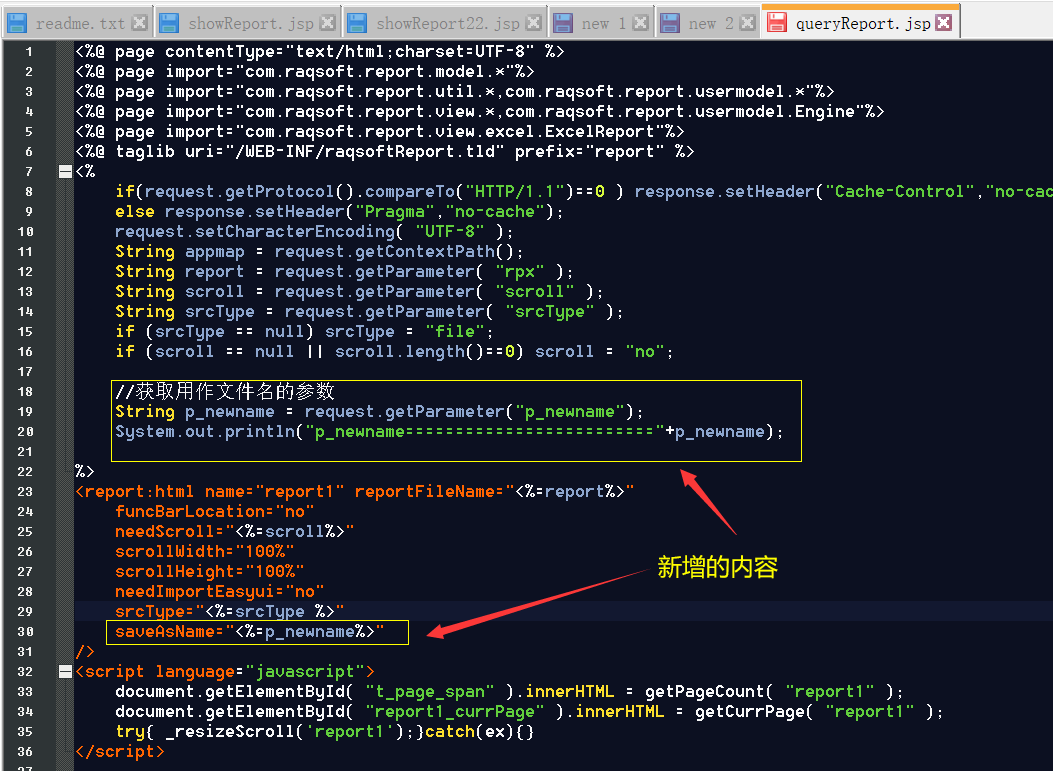Viewport: 1053px width, 771px height.
Task: Click the variable 'appmap' on line 11
Action: click(x=215, y=252)
